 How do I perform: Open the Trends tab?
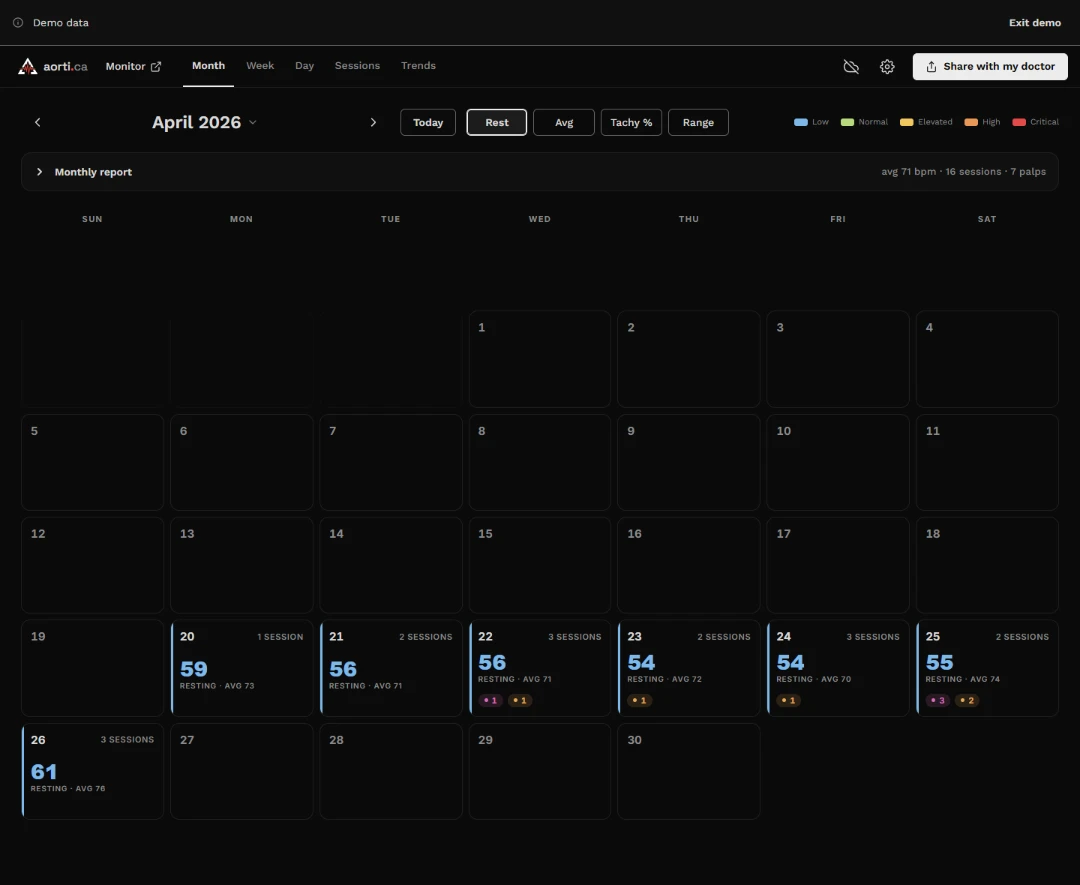coord(418,66)
